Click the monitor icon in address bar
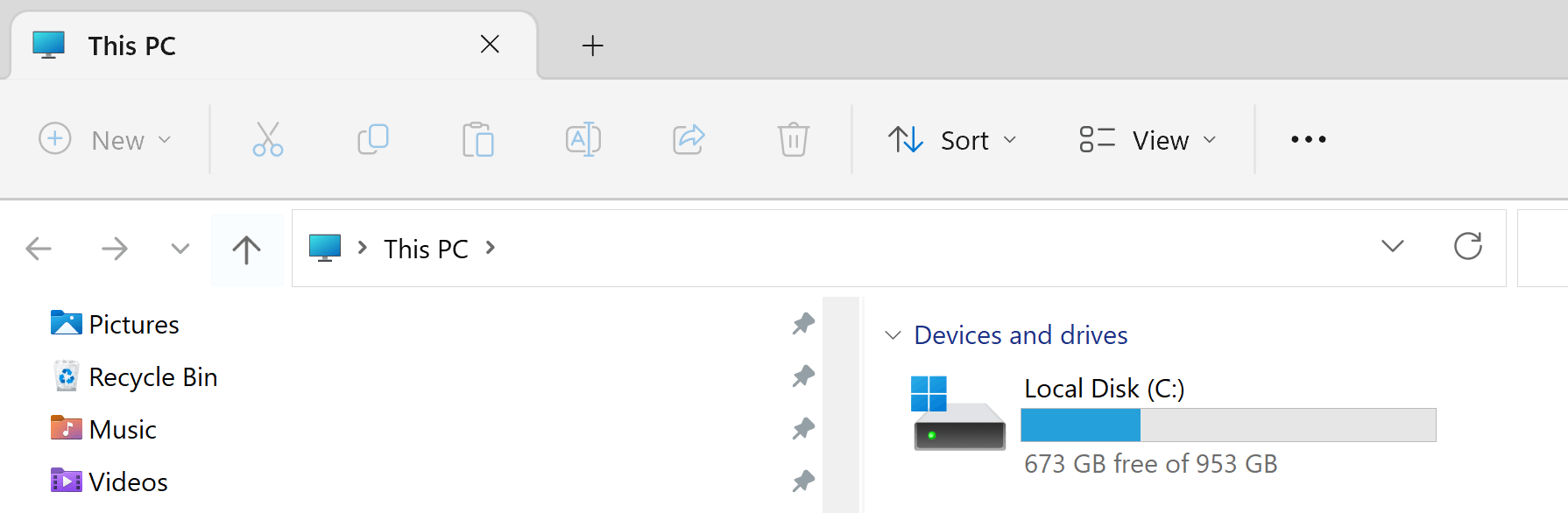Screen dimensions: 1568x513 325,248
